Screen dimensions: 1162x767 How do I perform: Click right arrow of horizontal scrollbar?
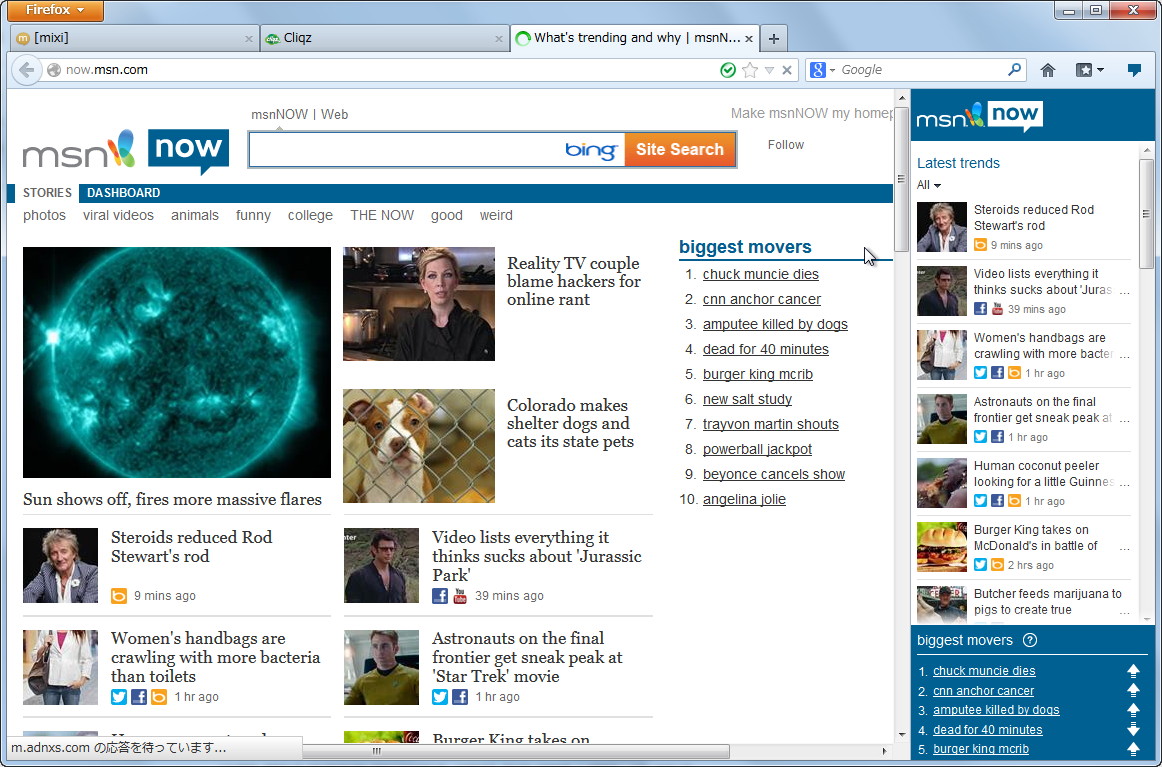click(x=883, y=751)
